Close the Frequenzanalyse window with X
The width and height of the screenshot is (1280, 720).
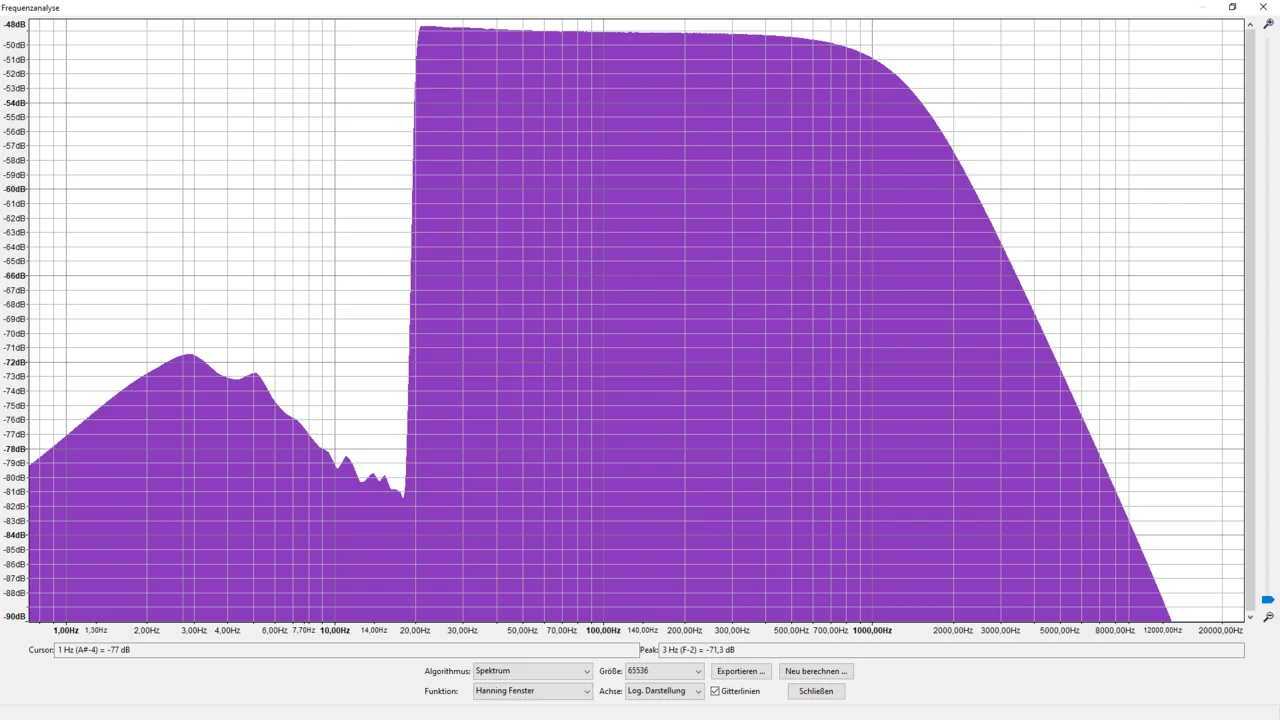pyautogui.click(x=1263, y=7)
